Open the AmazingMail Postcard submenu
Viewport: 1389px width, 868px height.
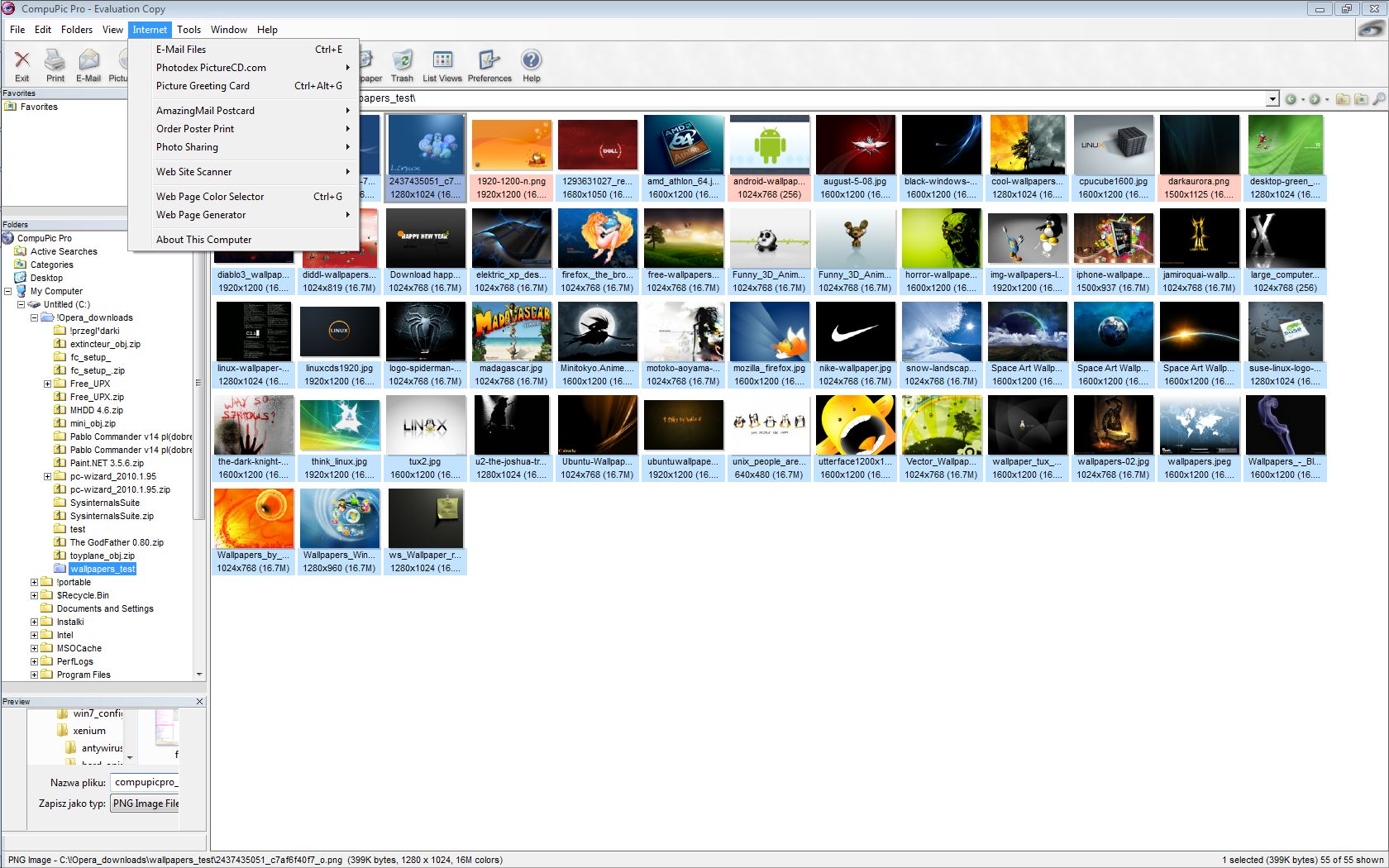point(244,111)
